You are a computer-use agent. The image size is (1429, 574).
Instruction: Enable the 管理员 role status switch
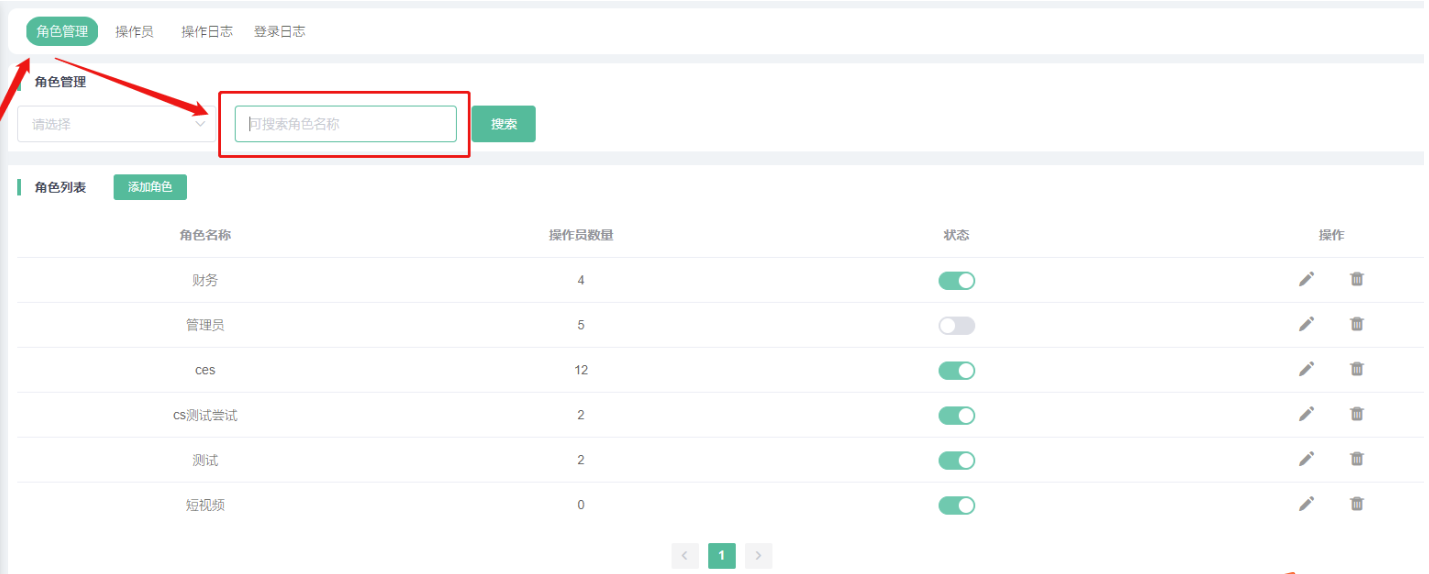point(956,325)
